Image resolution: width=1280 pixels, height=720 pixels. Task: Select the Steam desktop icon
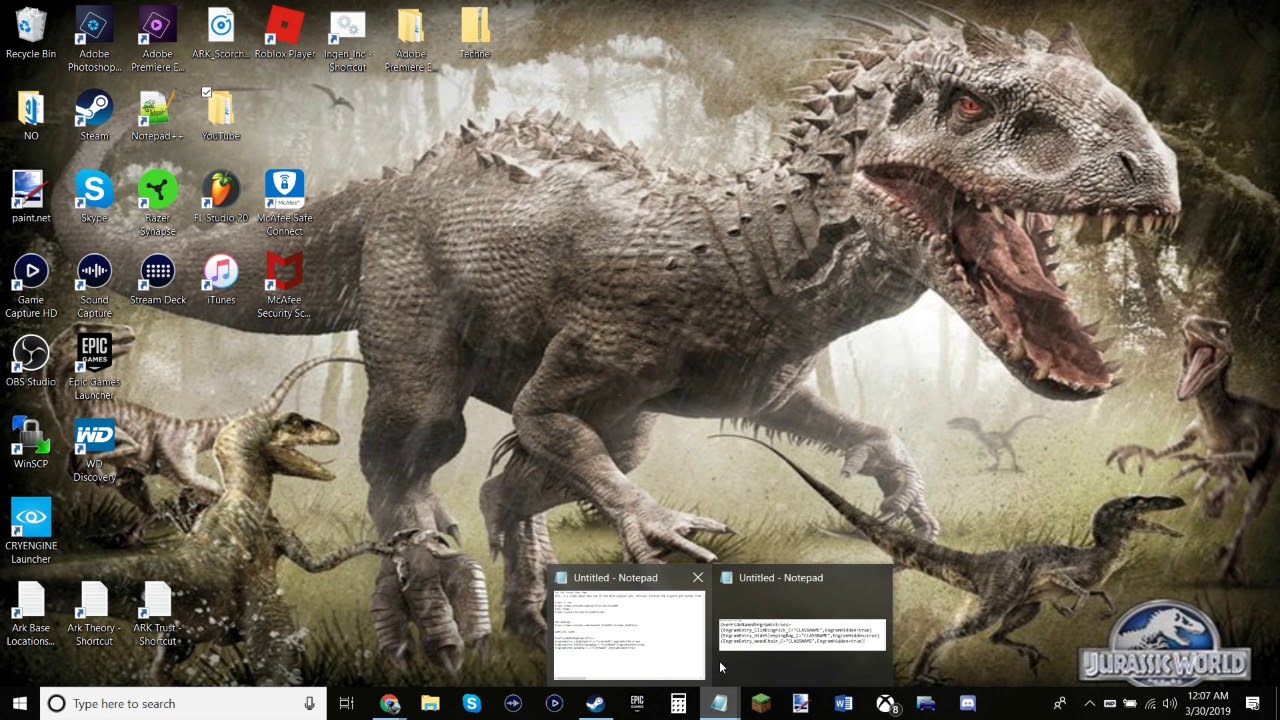click(94, 115)
